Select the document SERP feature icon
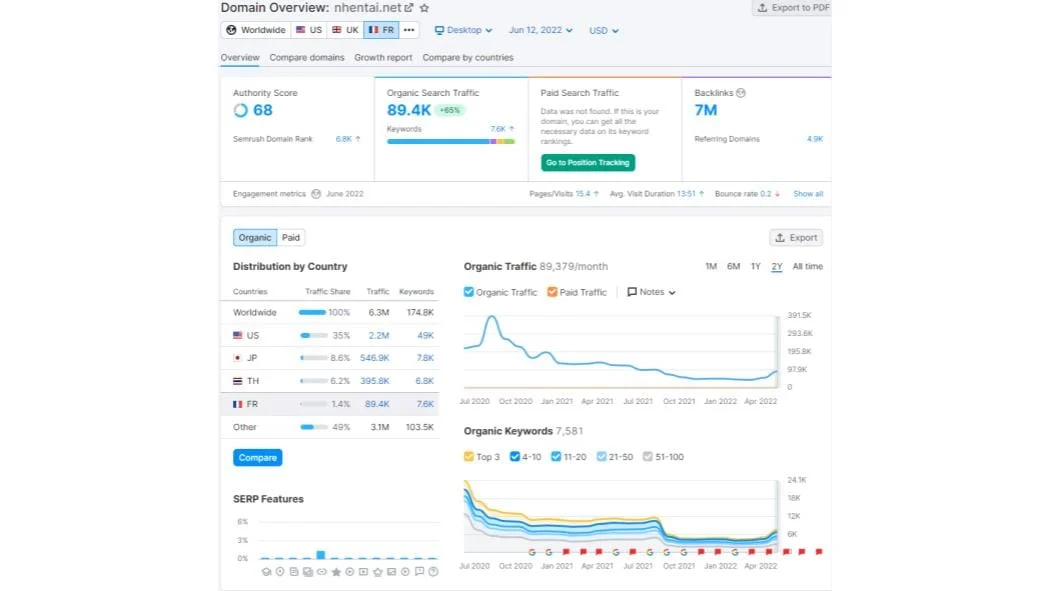The height and width of the screenshot is (591, 1050). click(x=294, y=572)
